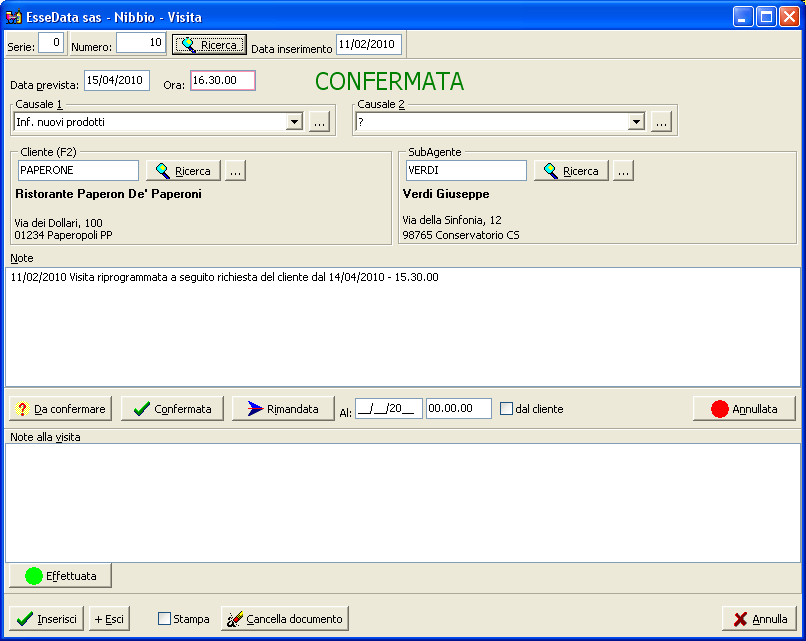Mark the visit as Annullata
This screenshot has height=641, width=806.
click(x=744, y=409)
